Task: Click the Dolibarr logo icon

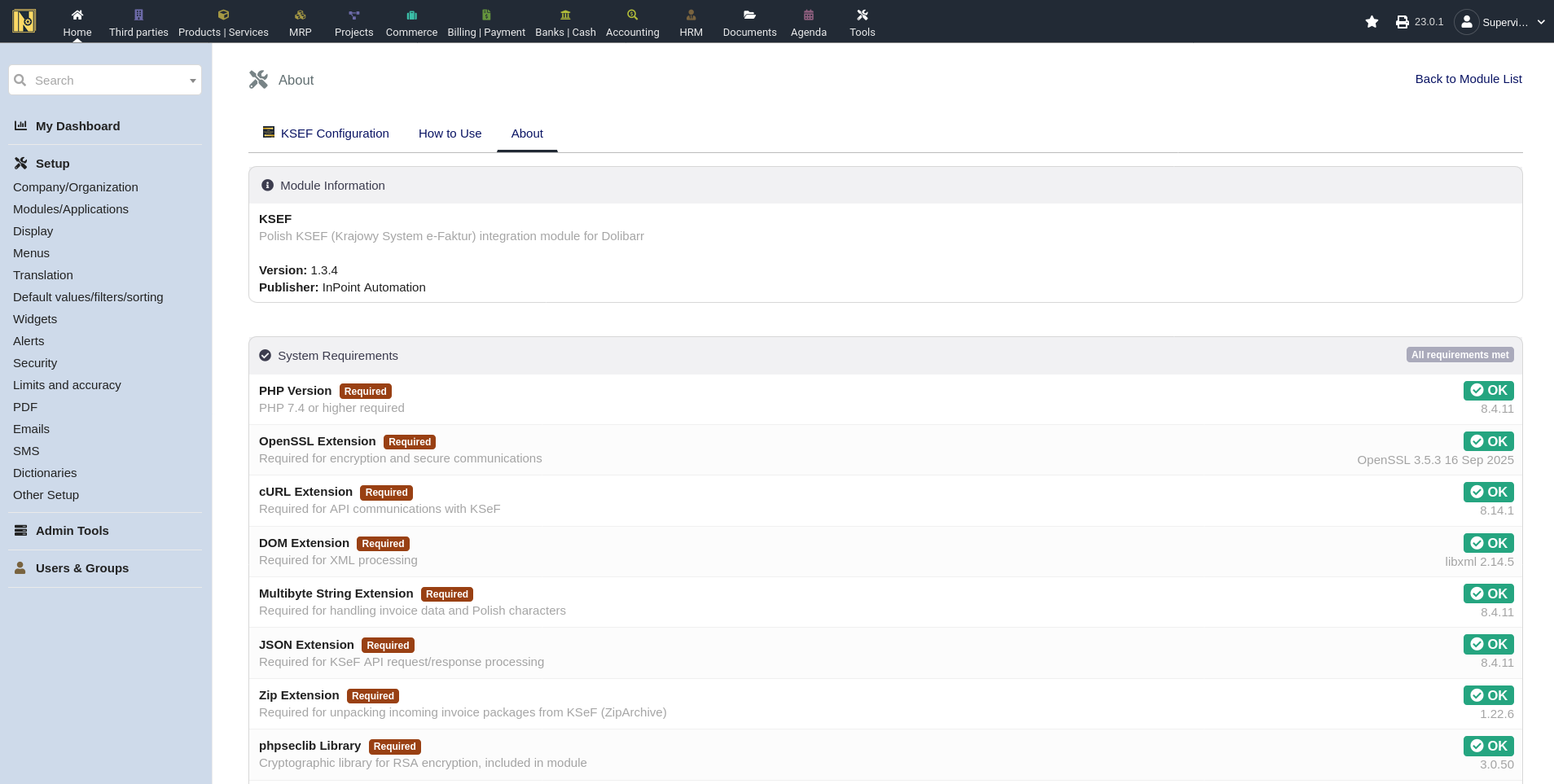Action: (24, 20)
